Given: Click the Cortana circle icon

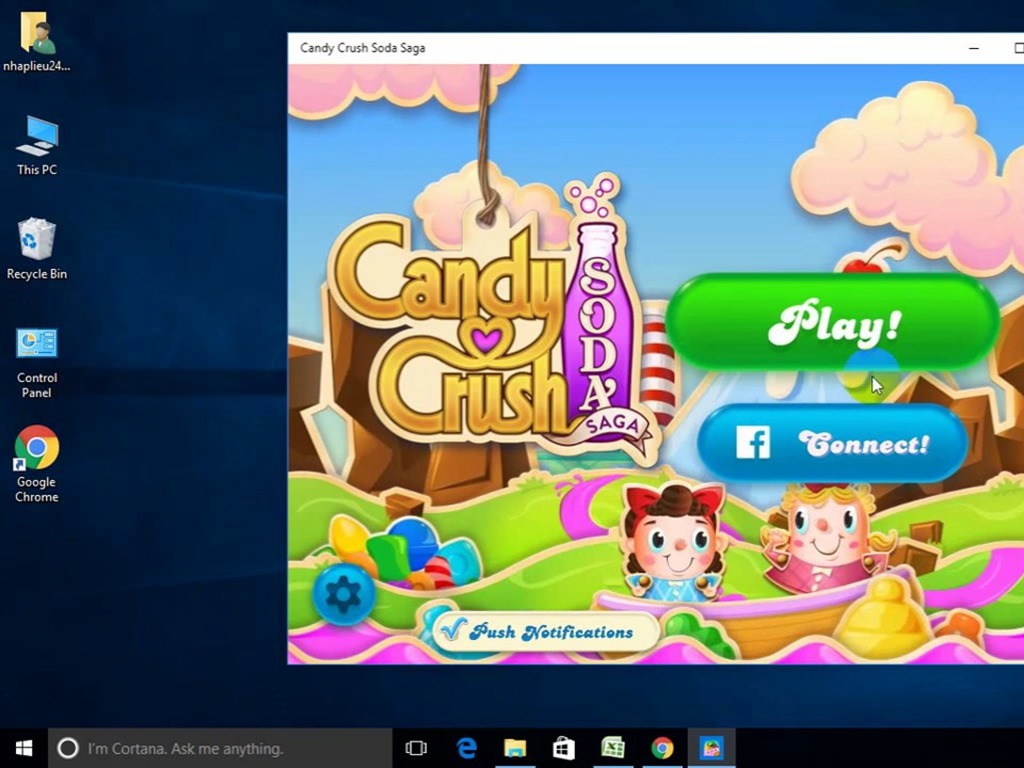Looking at the screenshot, I should [68, 748].
